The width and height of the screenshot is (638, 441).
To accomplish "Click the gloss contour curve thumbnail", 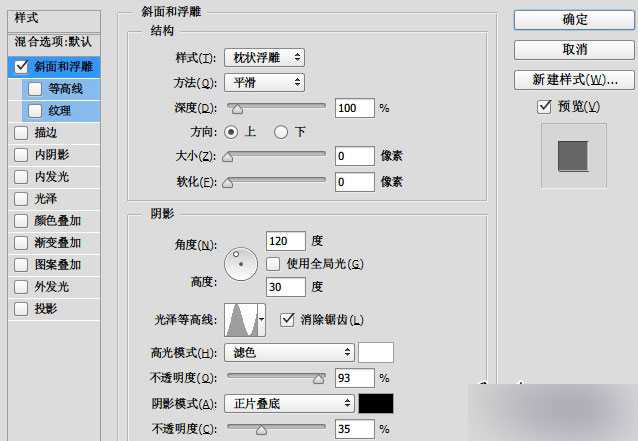I will click(x=240, y=319).
